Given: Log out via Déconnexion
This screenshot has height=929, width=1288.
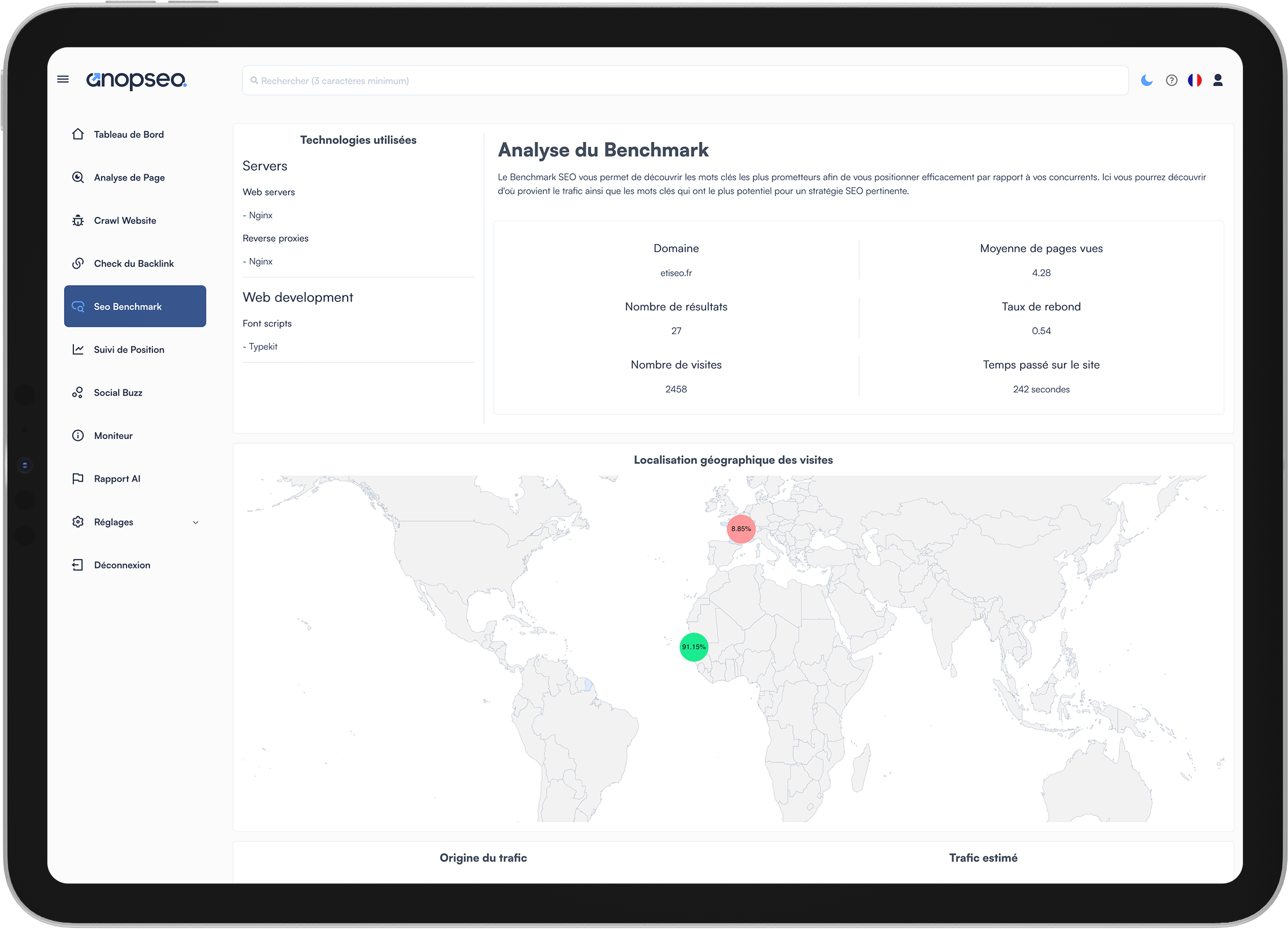Looking at the screenshot, I should (135, 565).
